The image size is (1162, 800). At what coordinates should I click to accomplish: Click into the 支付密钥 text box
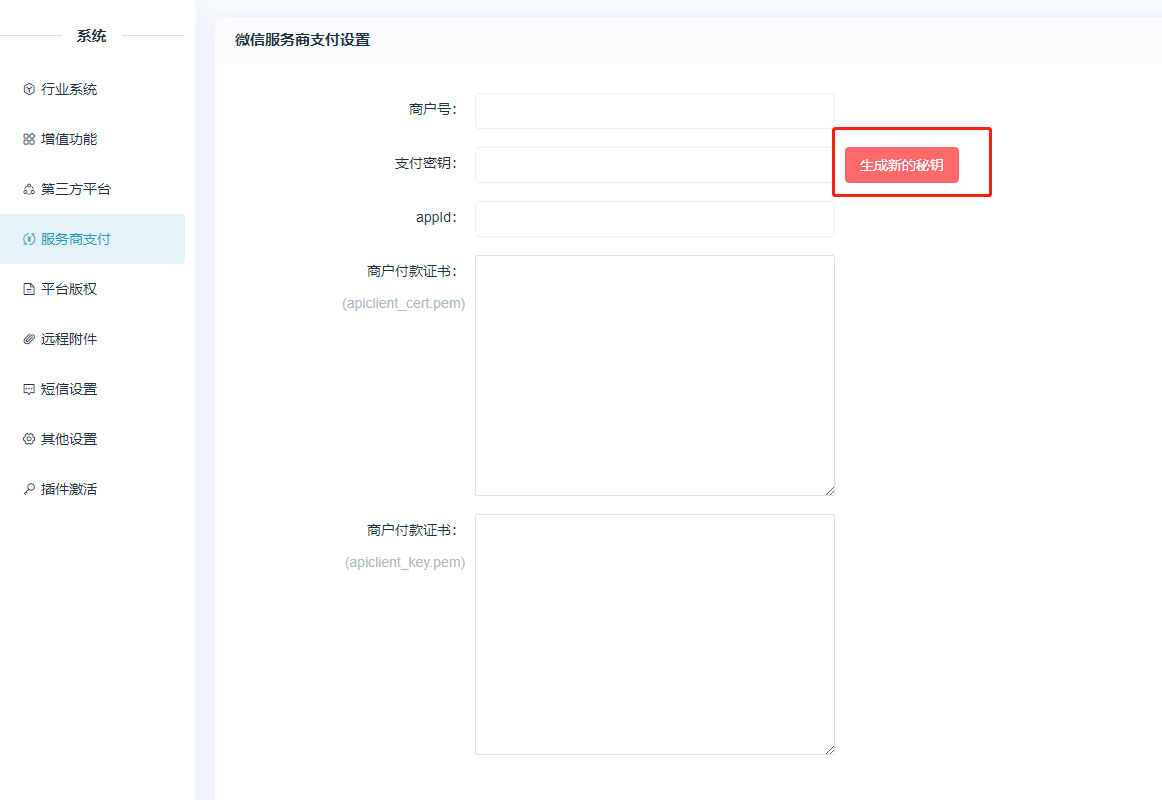click(654, 165)
